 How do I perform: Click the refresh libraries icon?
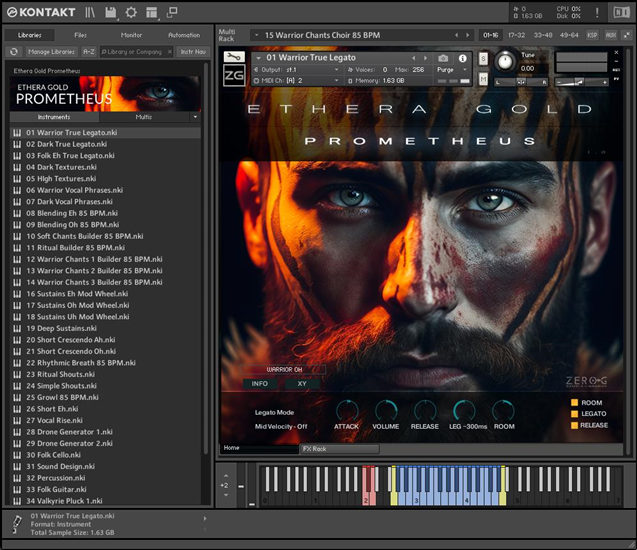tap(14, 51)
